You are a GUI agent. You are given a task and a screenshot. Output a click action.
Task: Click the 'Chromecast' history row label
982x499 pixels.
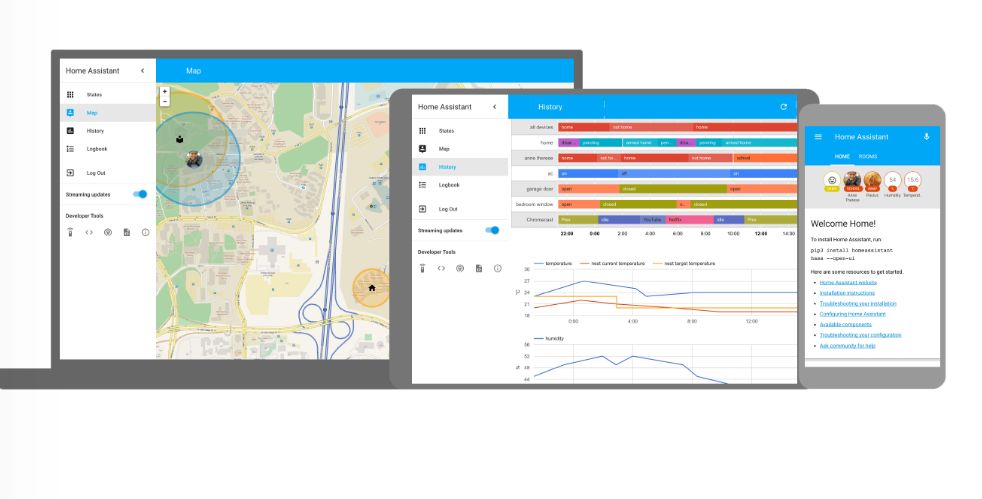tap(539, 220)
